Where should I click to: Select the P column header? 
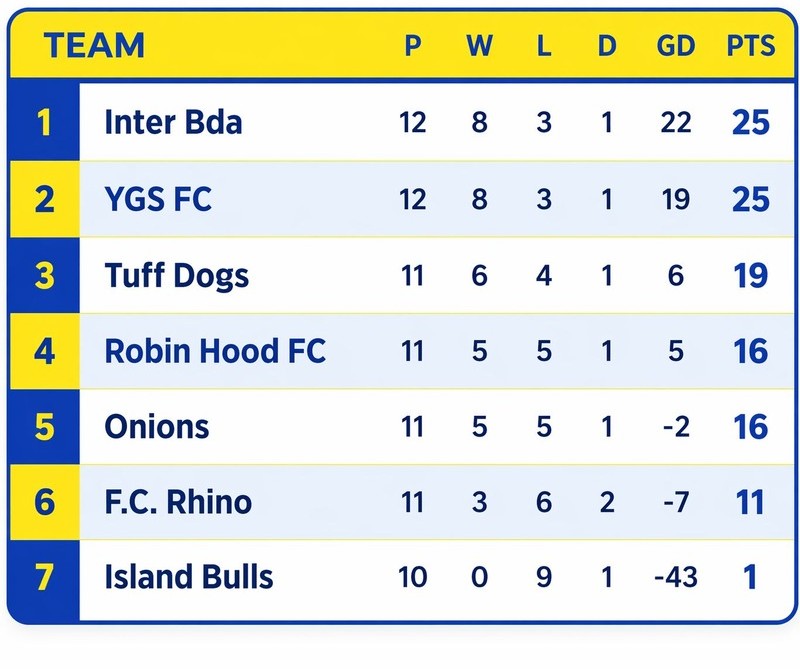[412, 47]
